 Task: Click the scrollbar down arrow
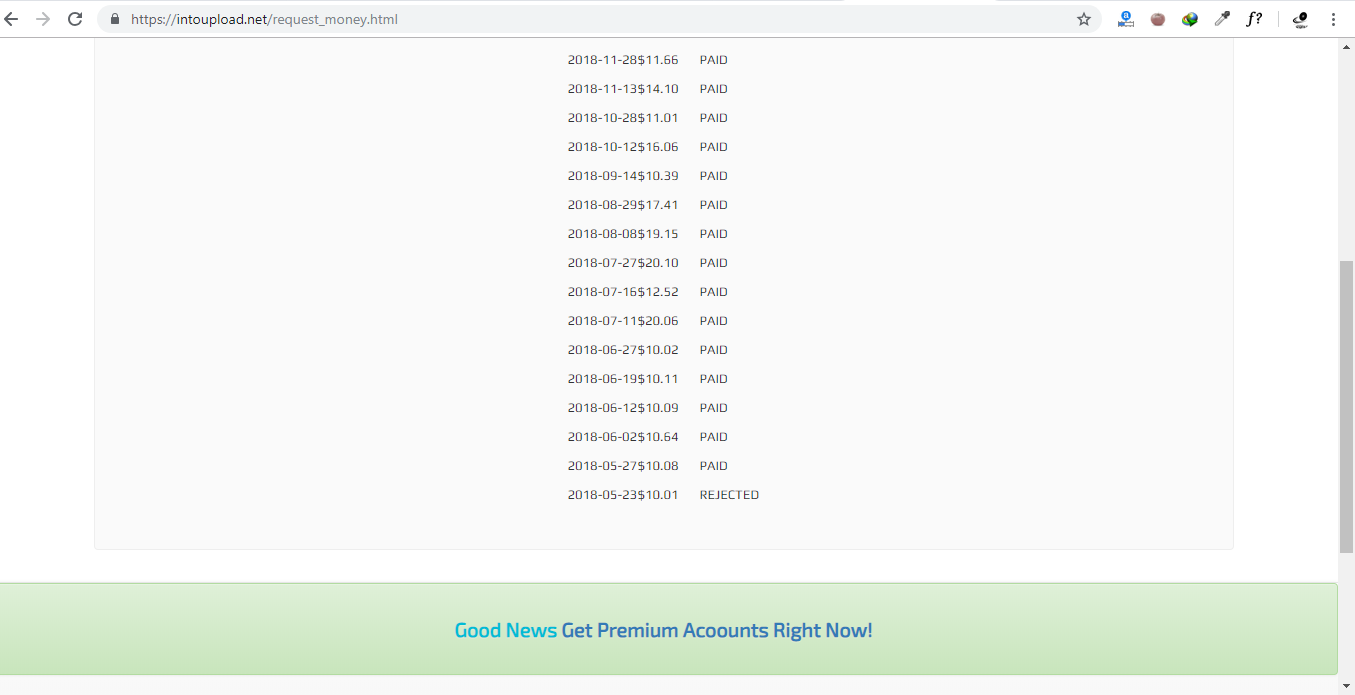(1347, 686)
